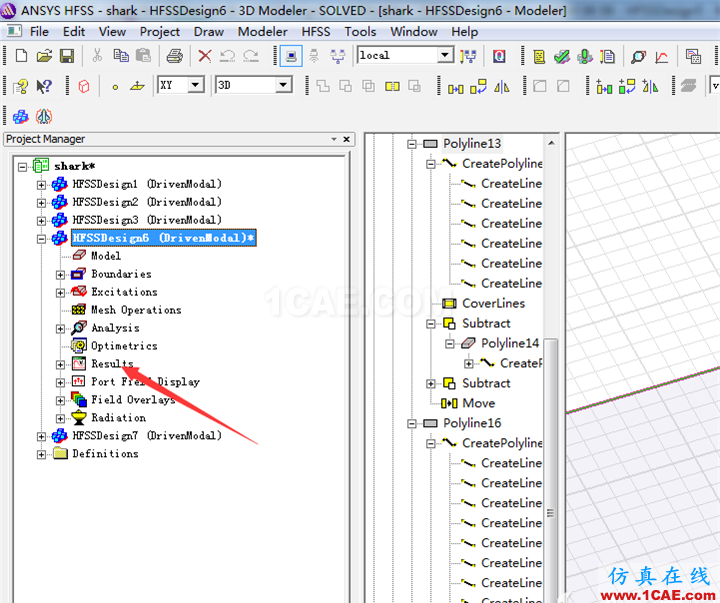This screenshot has width=720, height=603.
Task: Expand the Definitions folder node
Action: pos(41,455)
